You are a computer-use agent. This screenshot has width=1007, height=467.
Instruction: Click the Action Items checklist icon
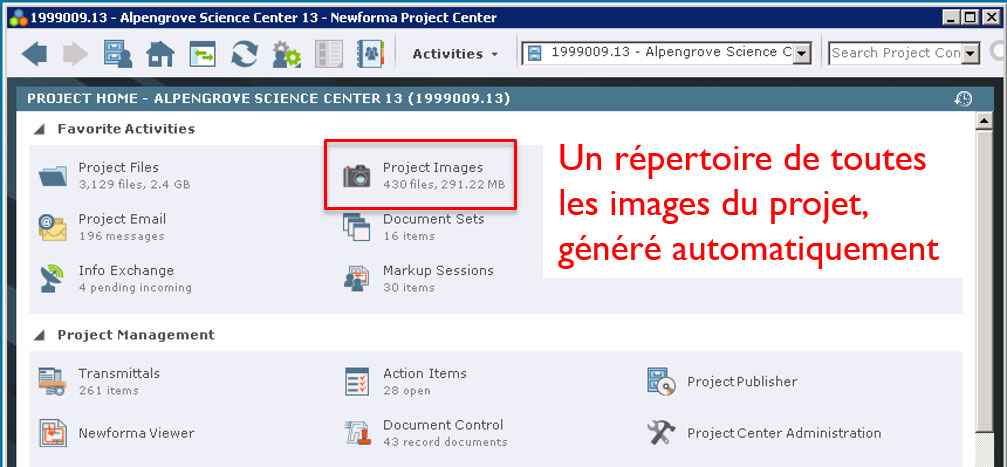(356, 381)
